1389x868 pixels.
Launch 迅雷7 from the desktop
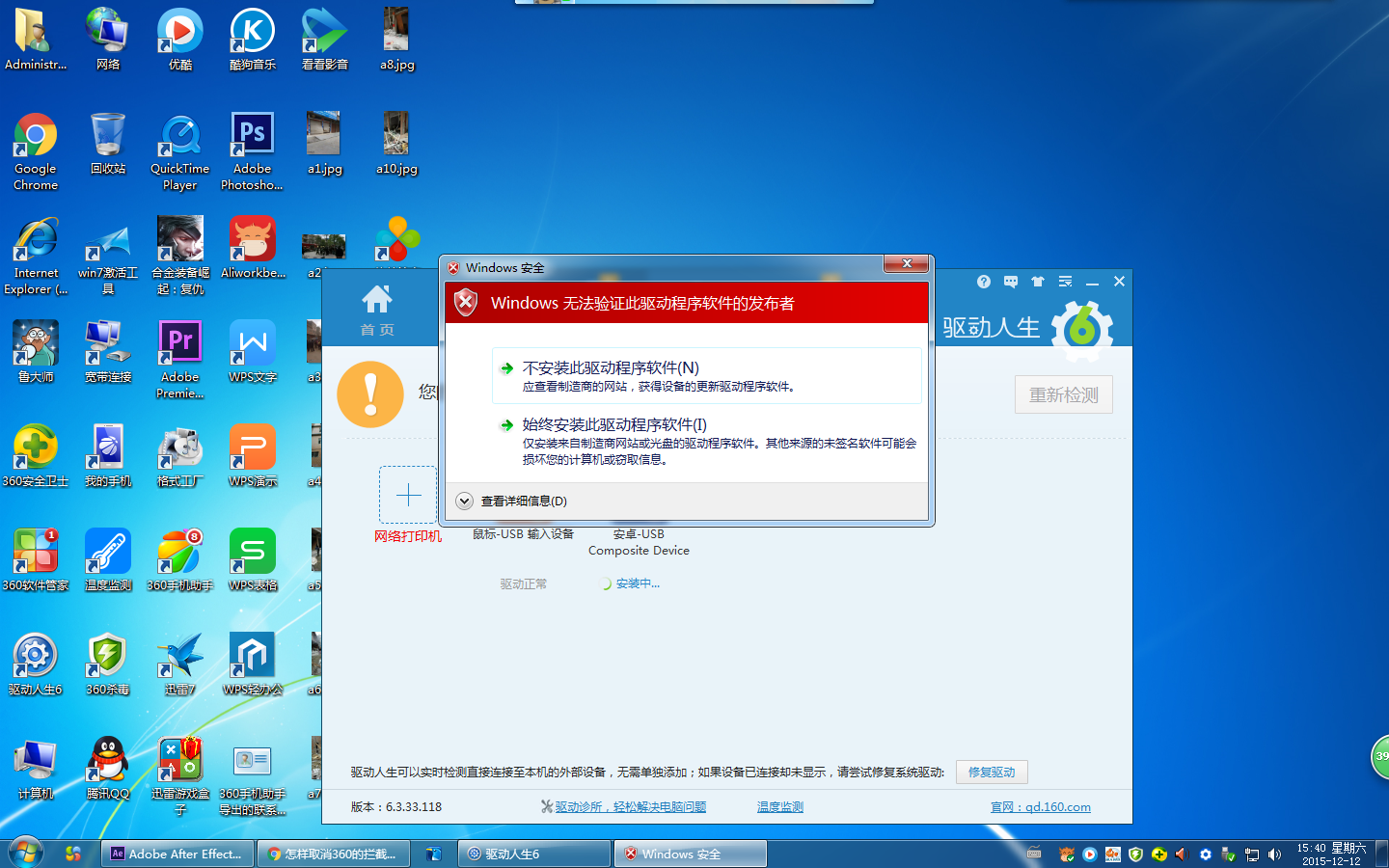[180, 665]
